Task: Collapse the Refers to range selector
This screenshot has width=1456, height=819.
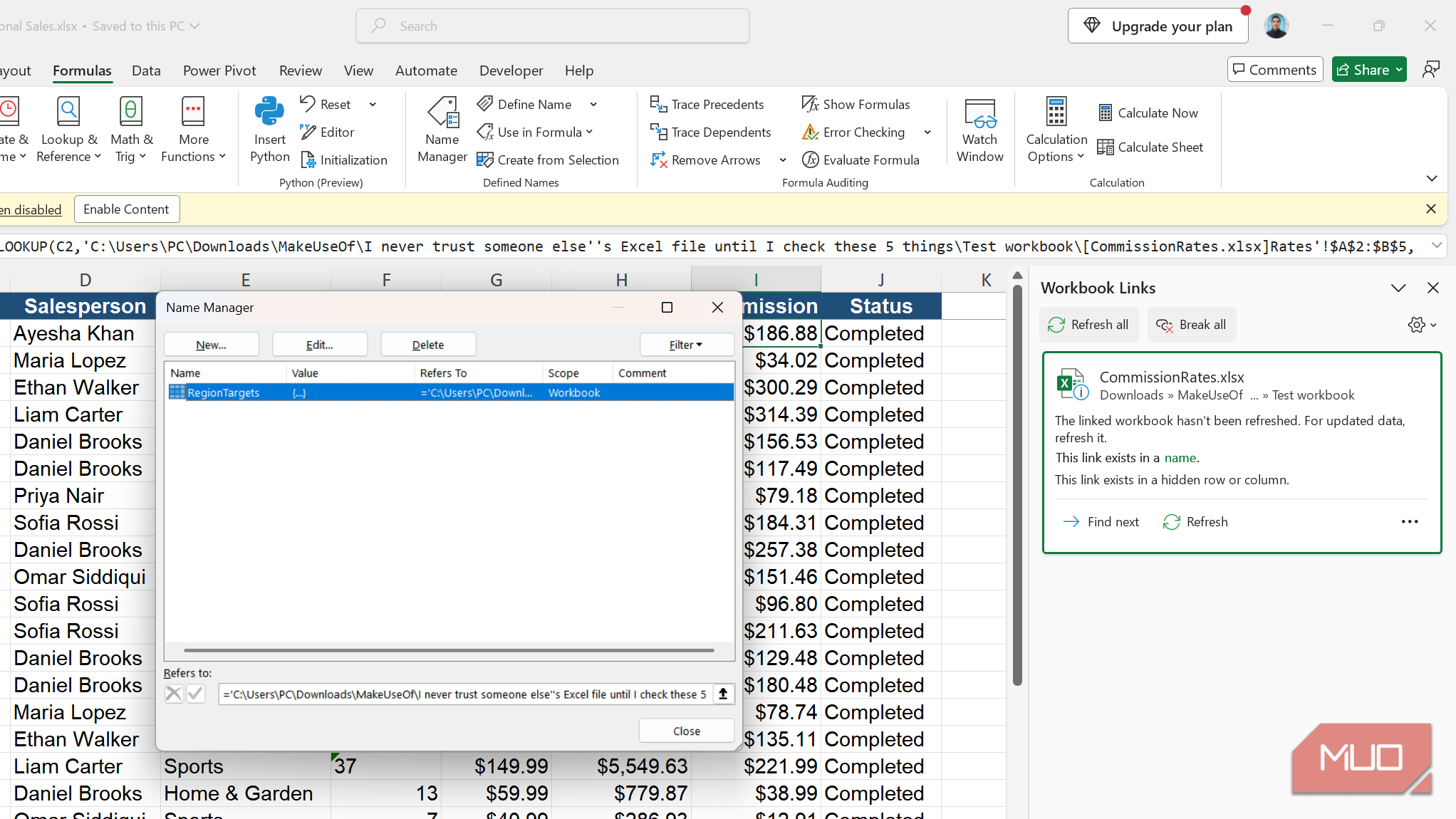Action: (723, 694)
